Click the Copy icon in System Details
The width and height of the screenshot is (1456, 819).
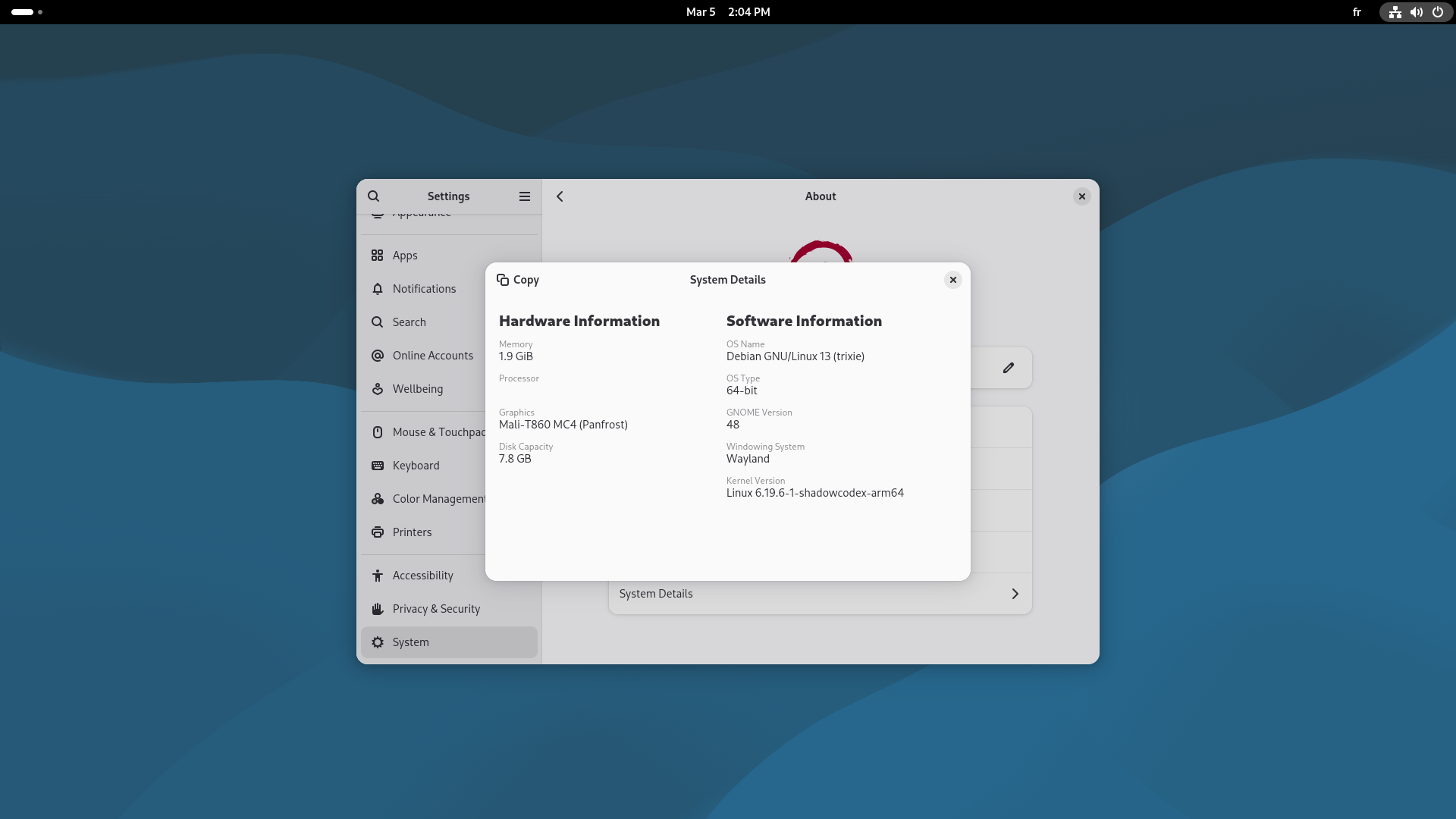pyautogui.click(x=503, y=280)
